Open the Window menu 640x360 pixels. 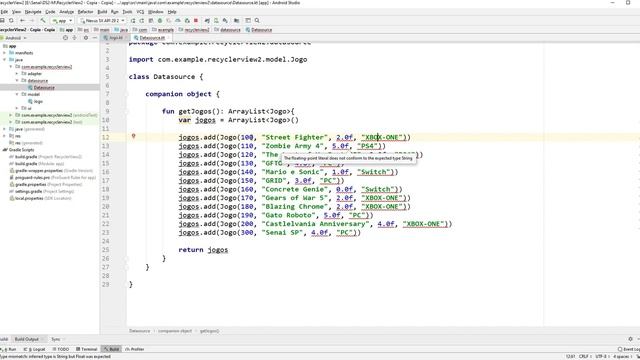pos(155,12)
